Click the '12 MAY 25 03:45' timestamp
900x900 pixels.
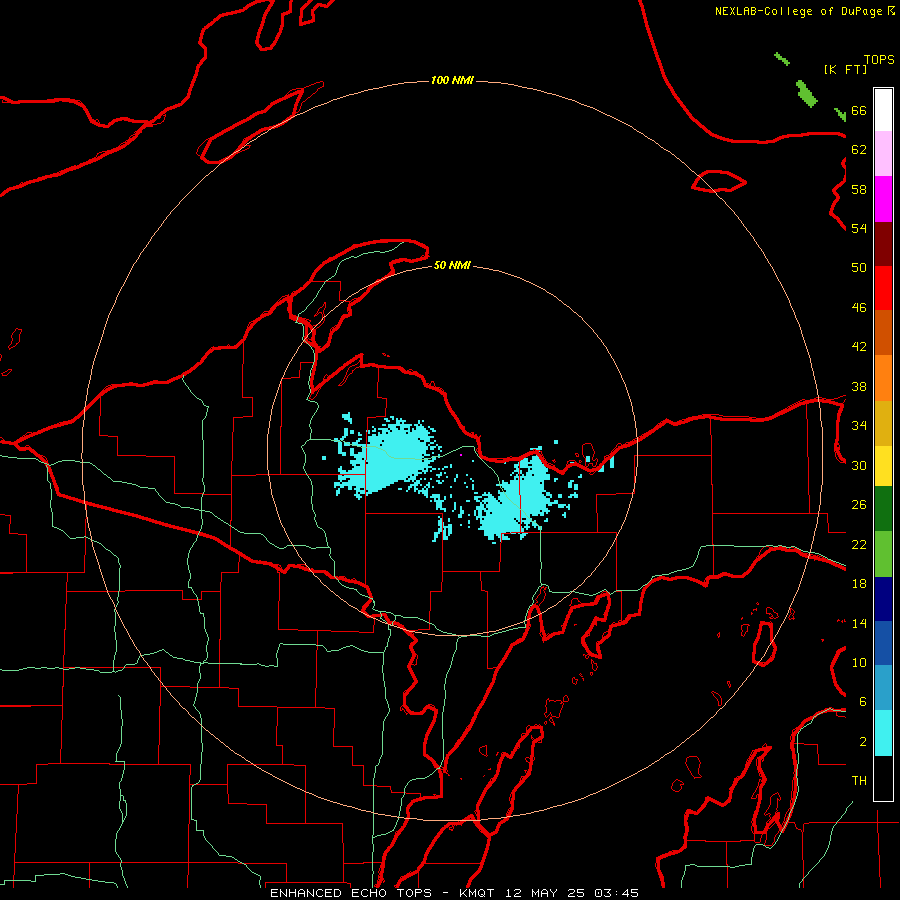pyautogui.click(x=572, y=893)
